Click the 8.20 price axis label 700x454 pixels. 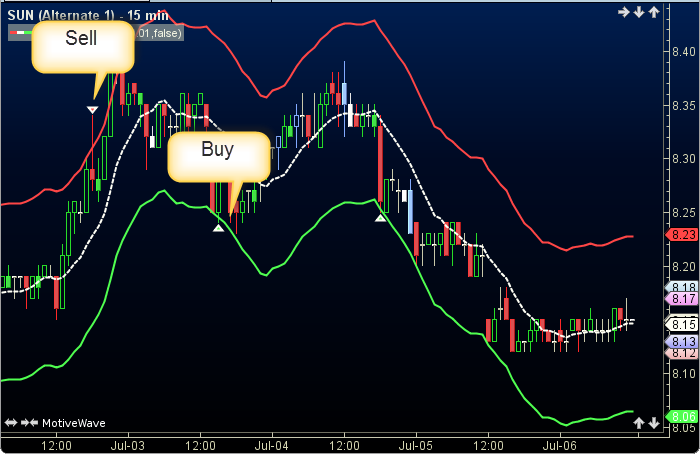[684, 267]
